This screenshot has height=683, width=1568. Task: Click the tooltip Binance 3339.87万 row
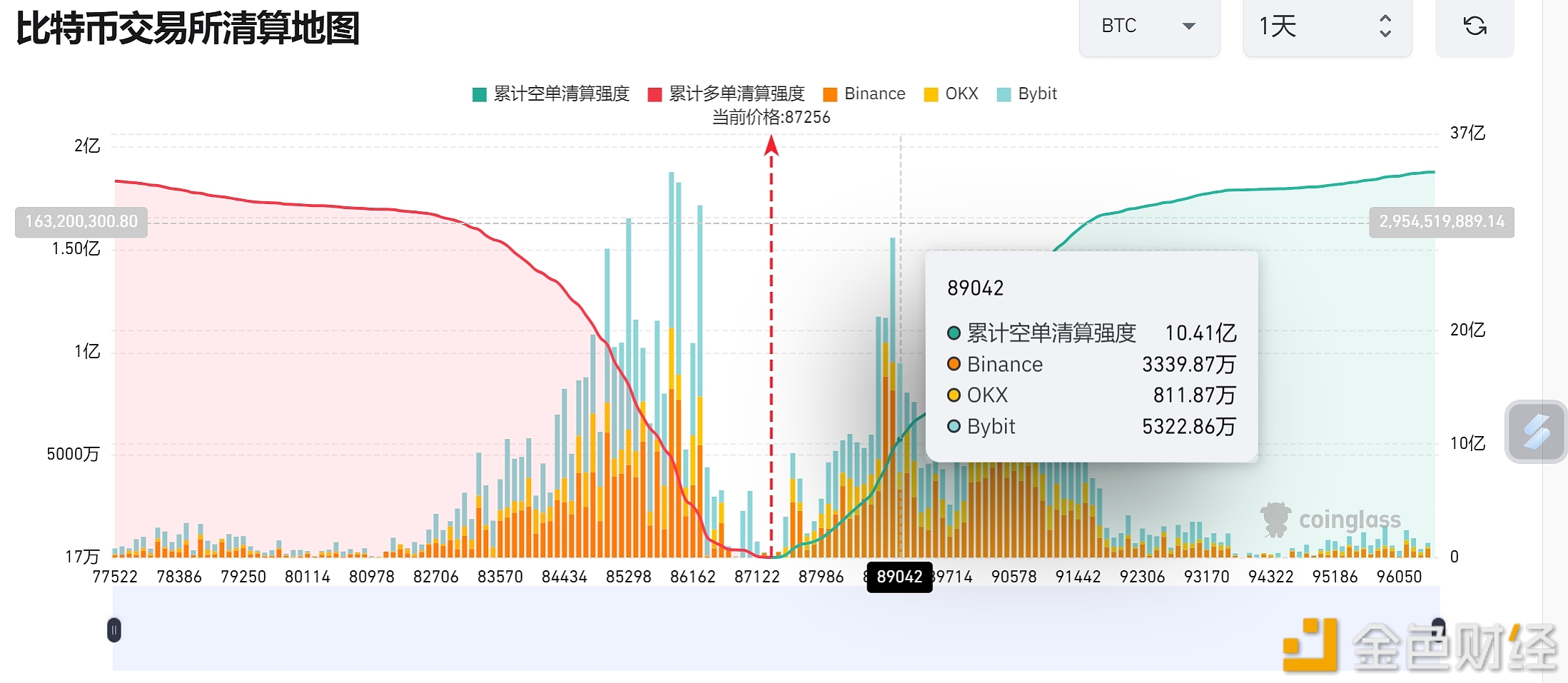pyautogui.click(x=1091, y=365)
